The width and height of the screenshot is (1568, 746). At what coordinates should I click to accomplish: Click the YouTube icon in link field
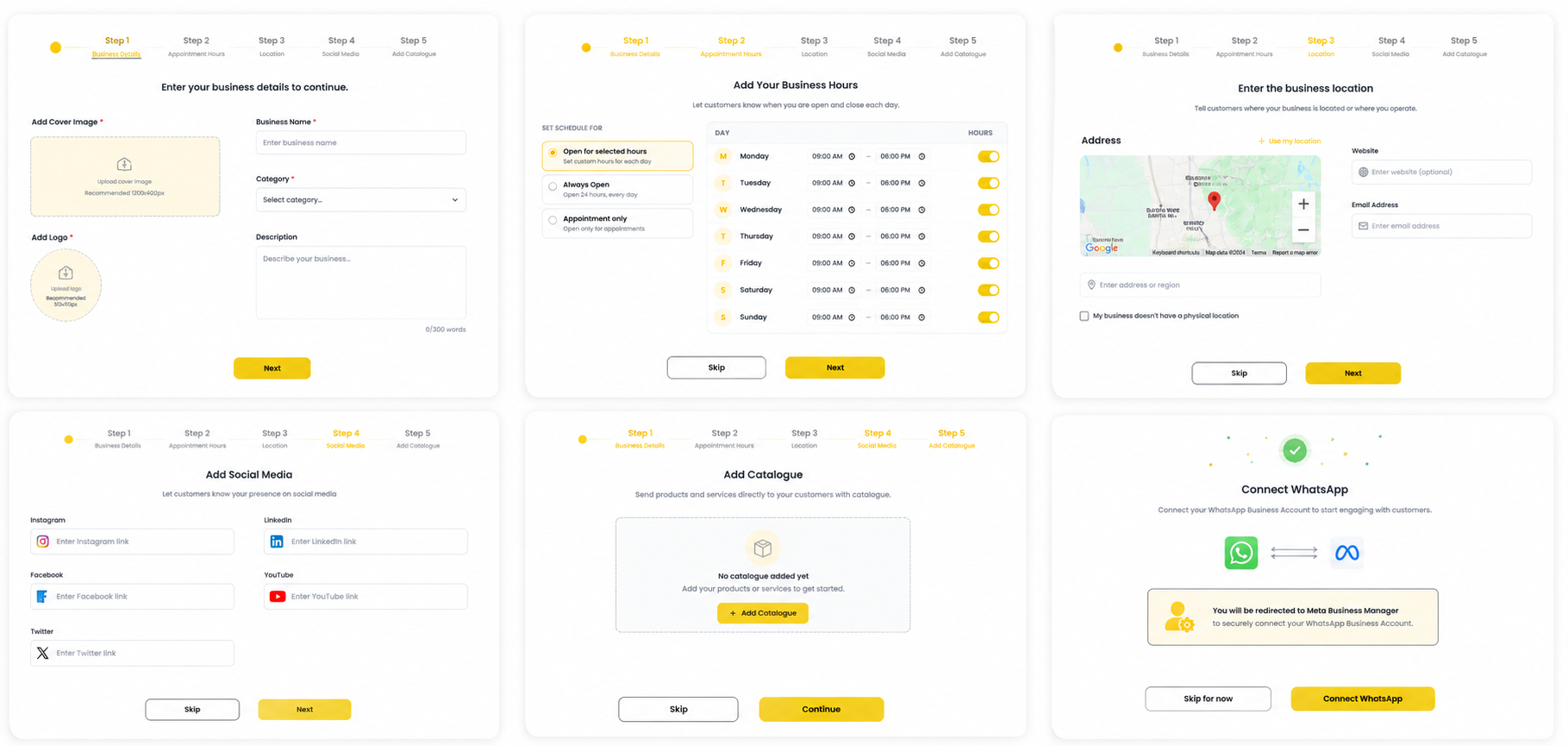point(278,597)
